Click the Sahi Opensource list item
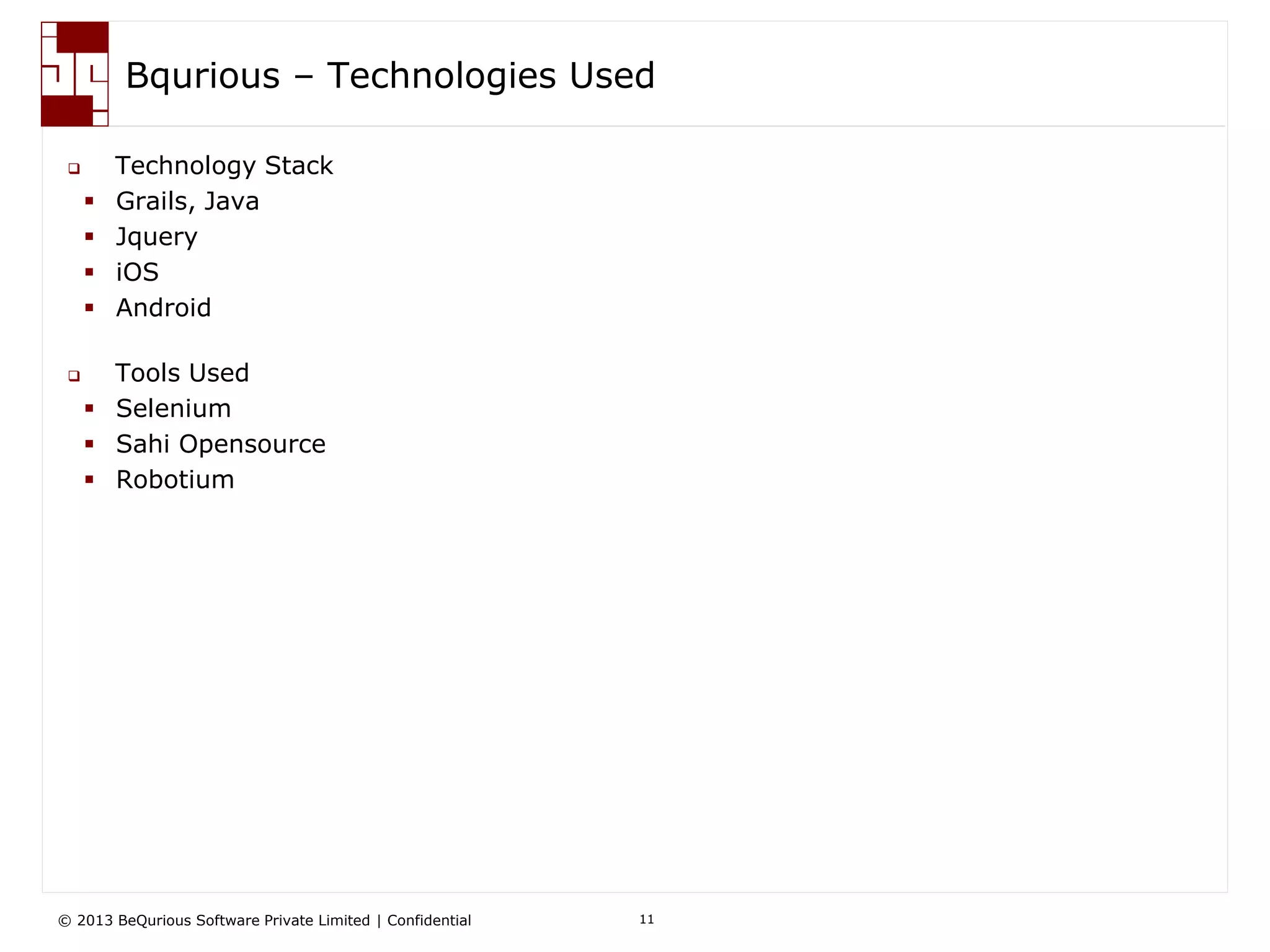This screenshot has height=952, width=1270. (221, 444)
